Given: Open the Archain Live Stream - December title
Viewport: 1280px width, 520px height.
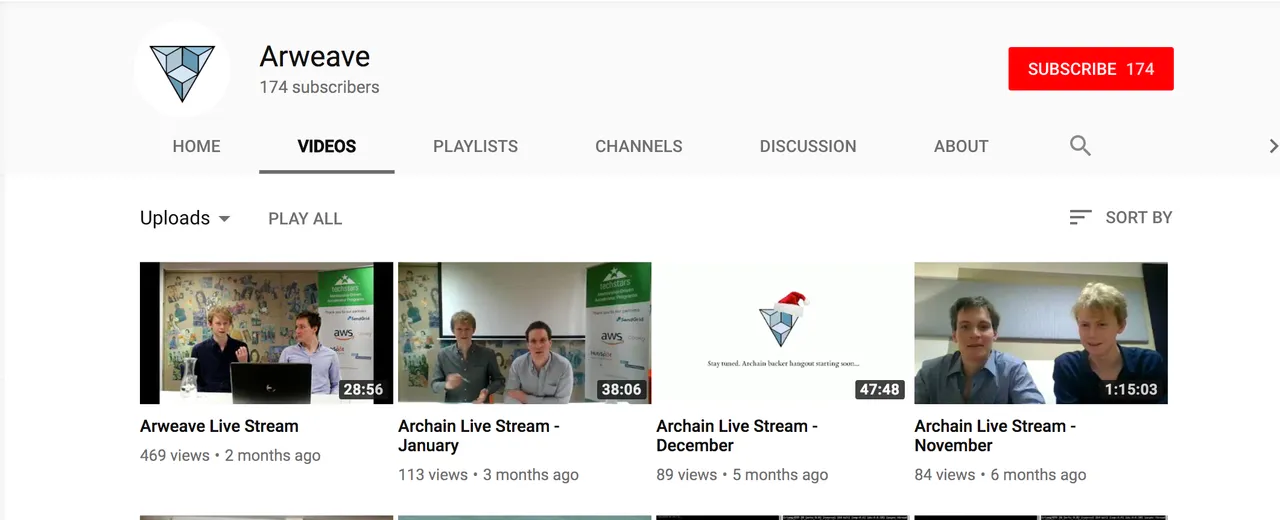Looking at the screenshot, I should pyautogui.click(x=737, y=436).
